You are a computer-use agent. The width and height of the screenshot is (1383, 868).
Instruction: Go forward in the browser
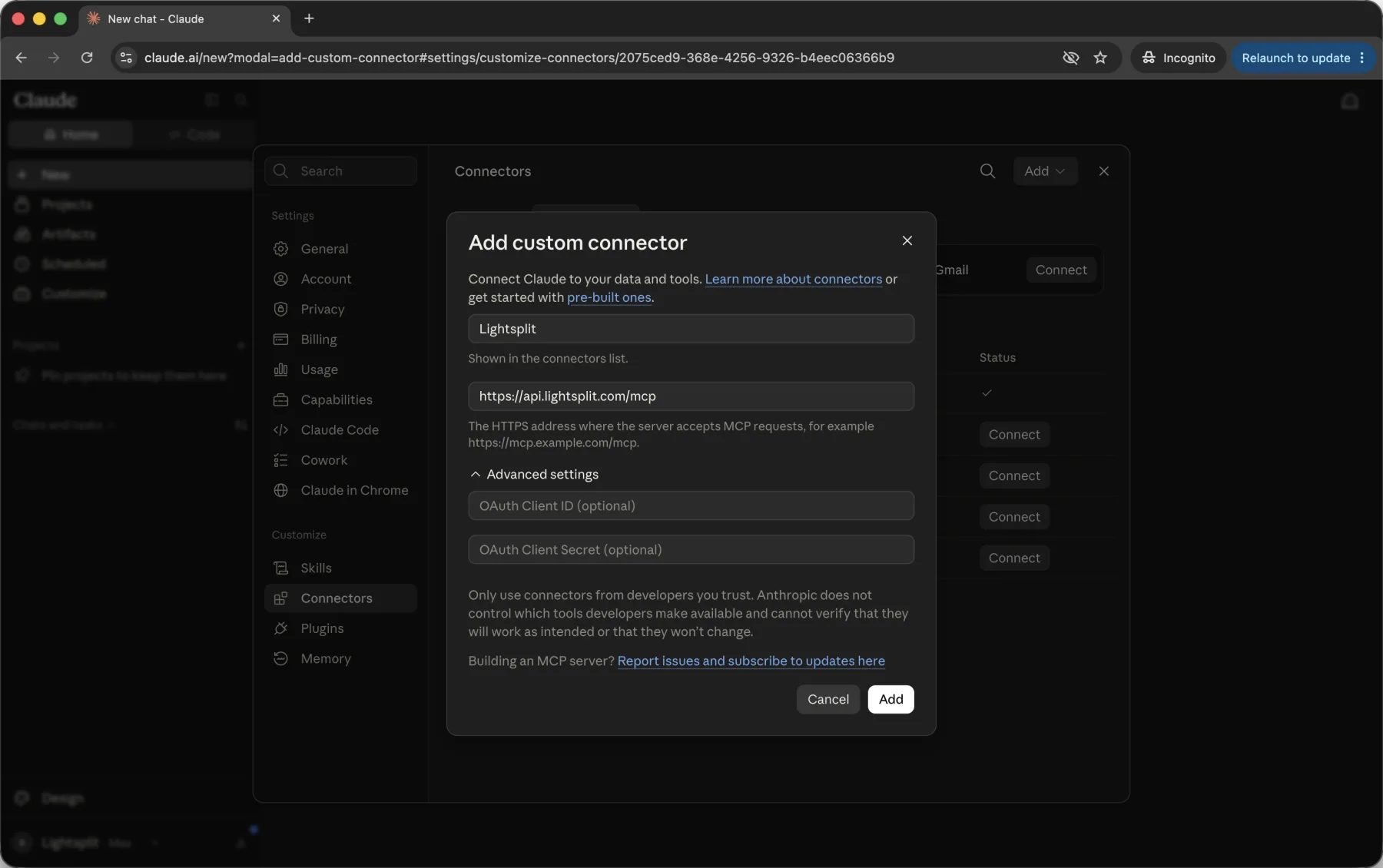(x=54, y=58)
